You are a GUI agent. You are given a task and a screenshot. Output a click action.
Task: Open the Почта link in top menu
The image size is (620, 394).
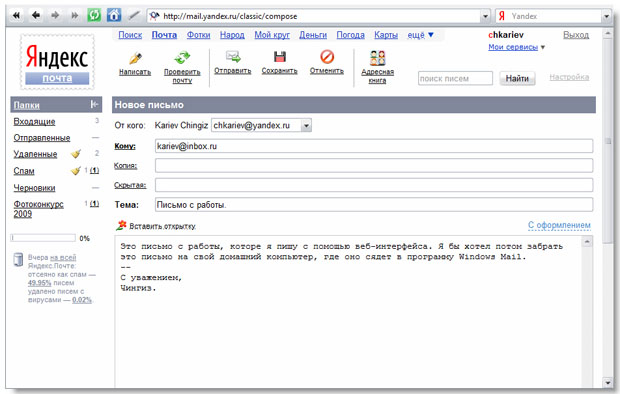[x=164, y=35]
